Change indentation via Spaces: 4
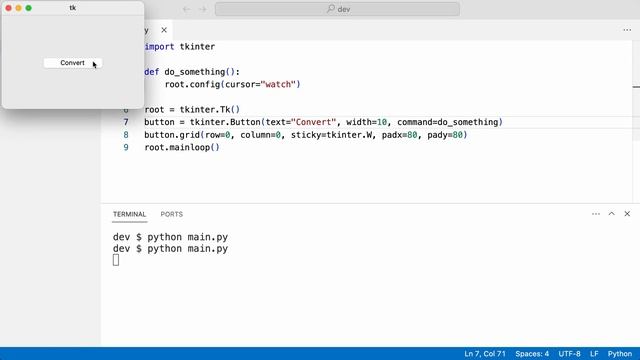The width and height of the screenshot is (640, 360). point(532,354)
